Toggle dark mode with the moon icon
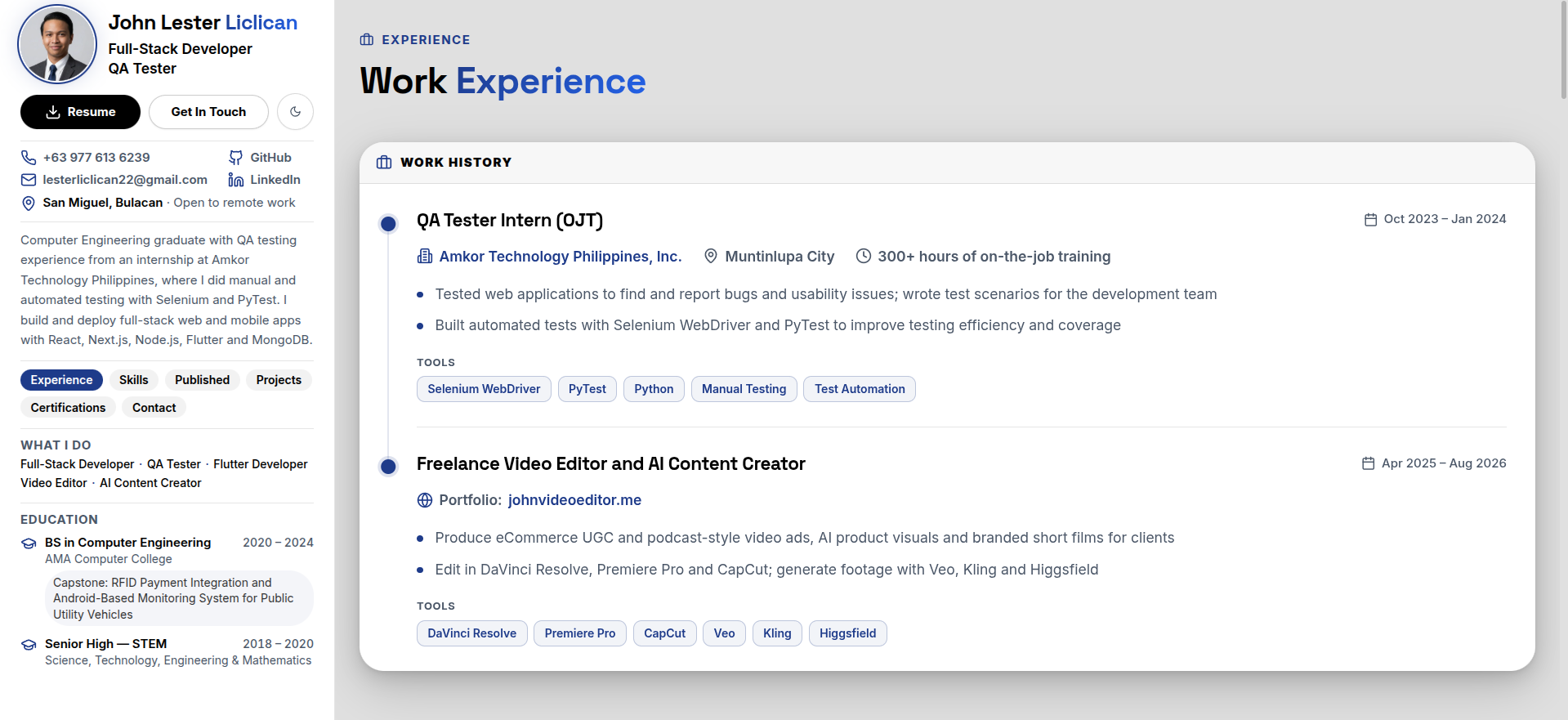The height and width of the screenshot is (720, 1568). [x=295, y=112]
